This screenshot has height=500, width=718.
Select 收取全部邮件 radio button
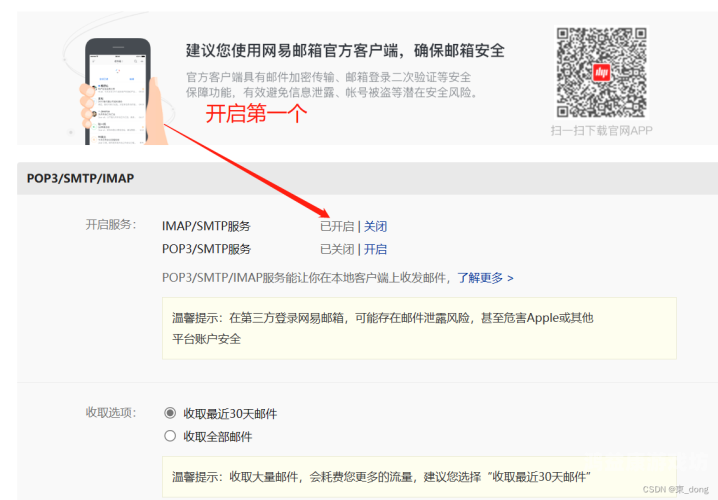pyautogui.click(x=170, y=436)
